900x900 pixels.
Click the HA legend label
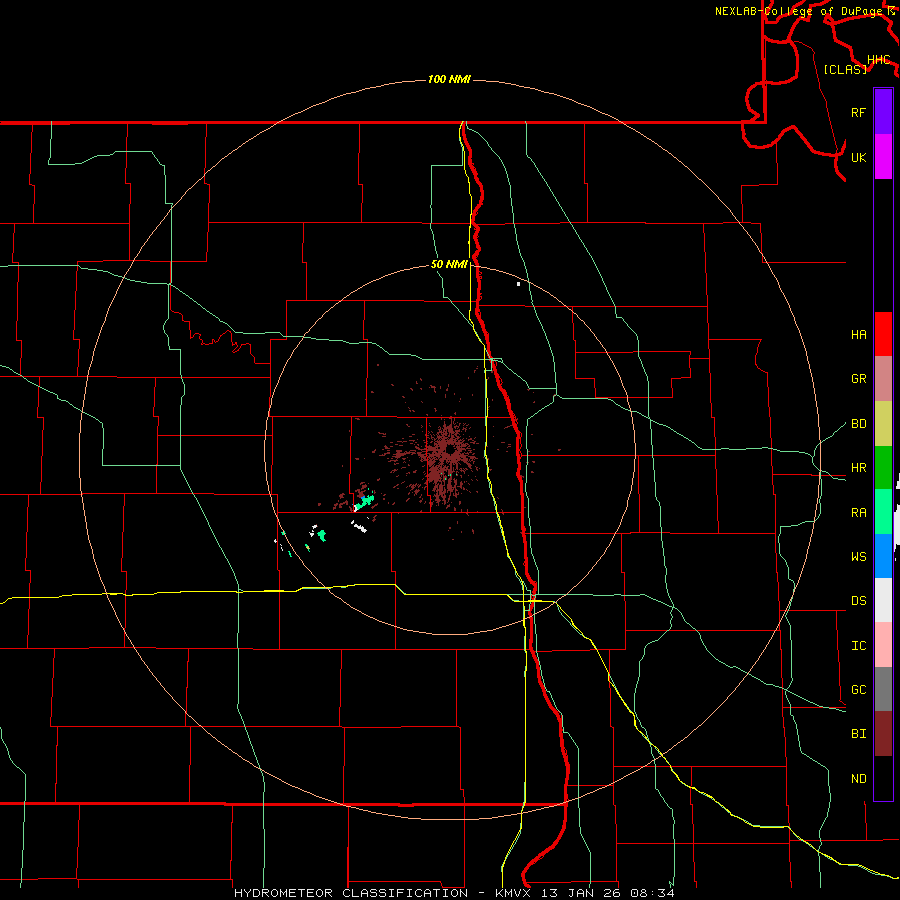[858, 335]
